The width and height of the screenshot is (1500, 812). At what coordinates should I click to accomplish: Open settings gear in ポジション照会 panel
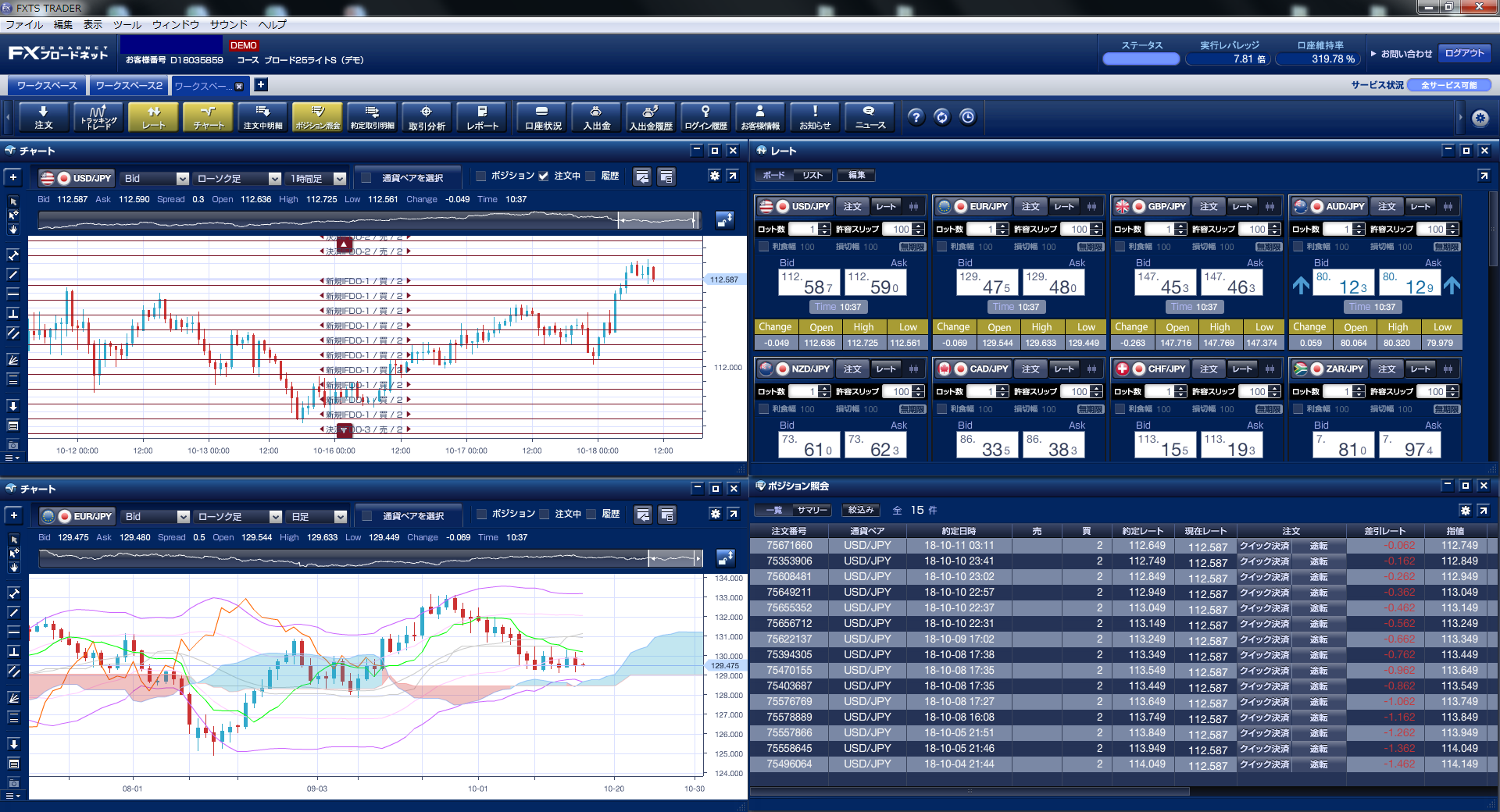[x=1465, y=510]
